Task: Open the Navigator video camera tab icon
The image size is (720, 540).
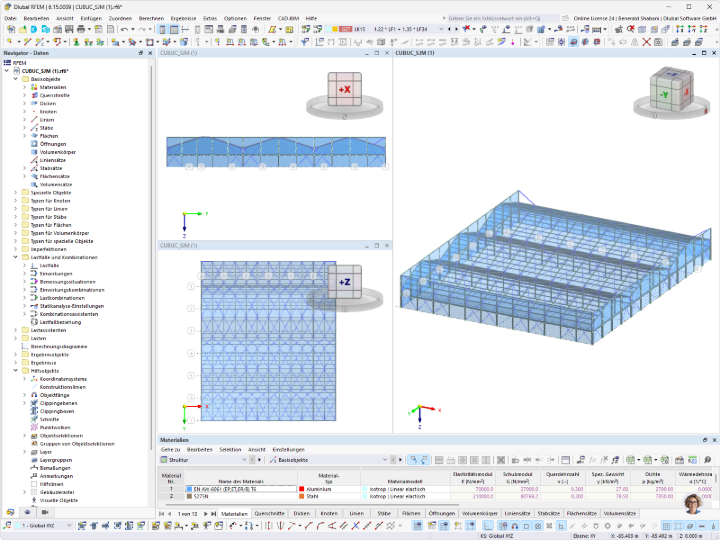Action: [45, 512]
